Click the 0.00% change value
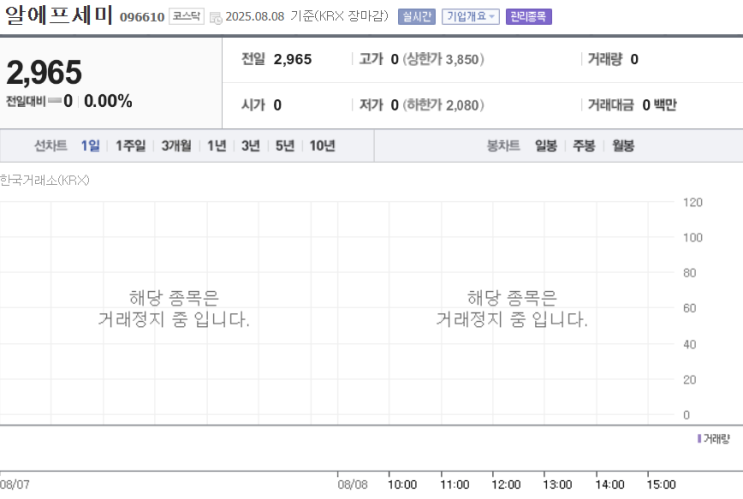This screenshot has height=499, width=743. (108, 101)
